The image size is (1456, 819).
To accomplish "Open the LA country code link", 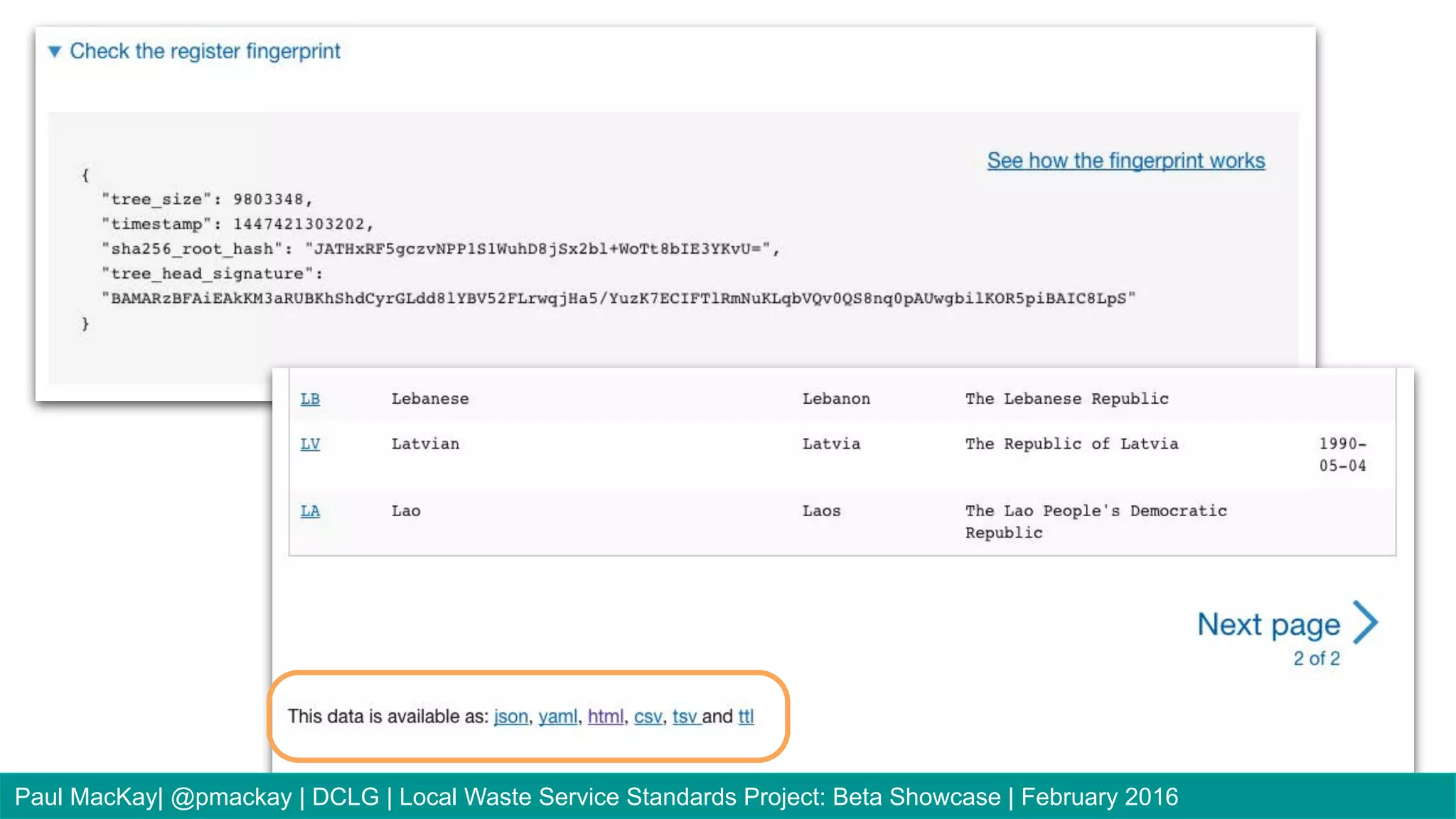I will coord(310,510).
